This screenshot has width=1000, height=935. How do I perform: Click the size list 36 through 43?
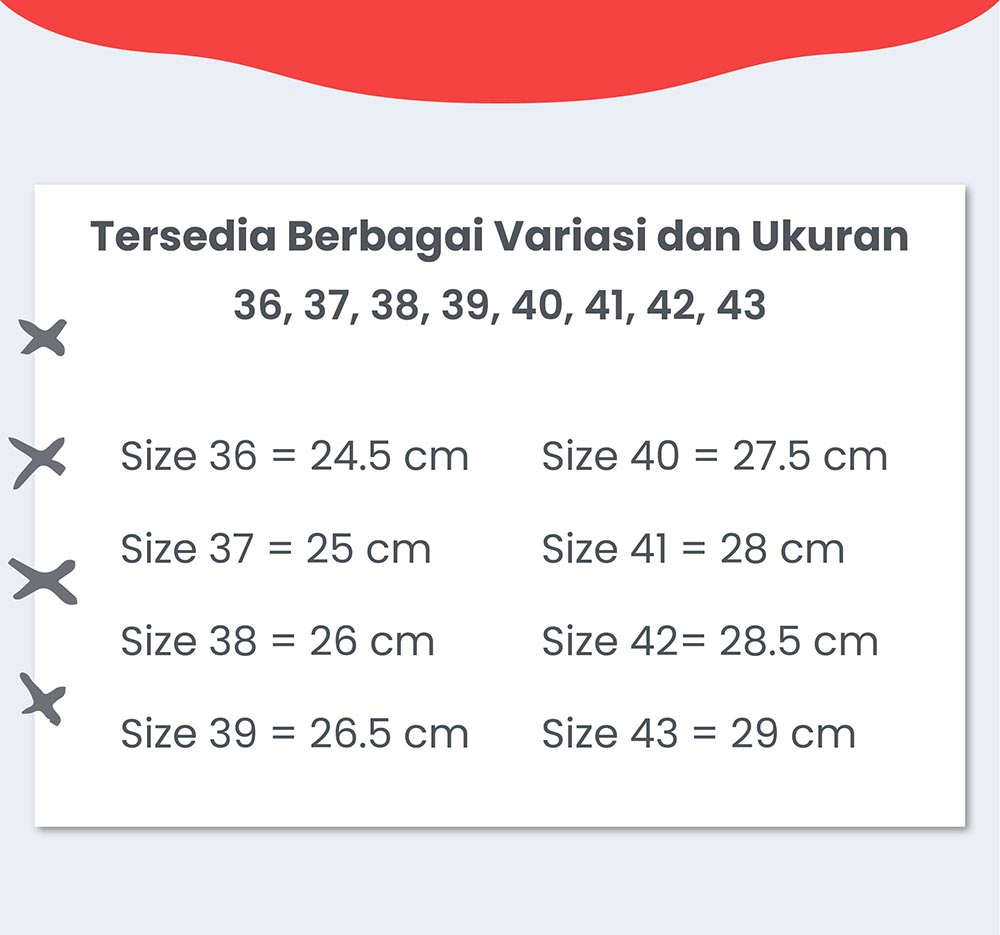(499, 306)
